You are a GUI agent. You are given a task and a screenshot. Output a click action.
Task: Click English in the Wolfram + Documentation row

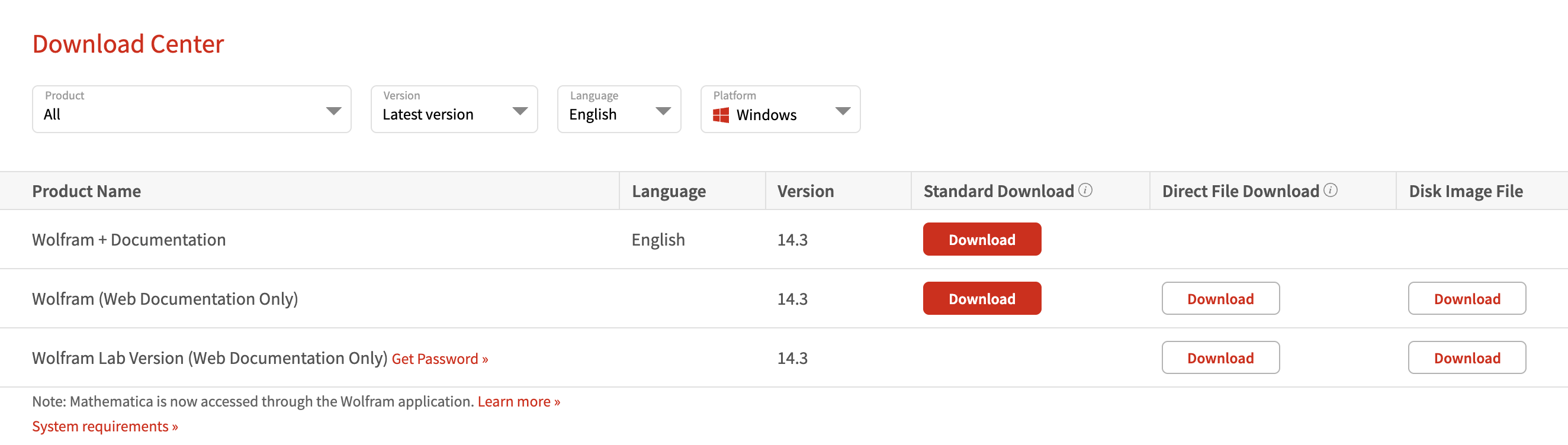pyautogui.click(x=658, y=240)
